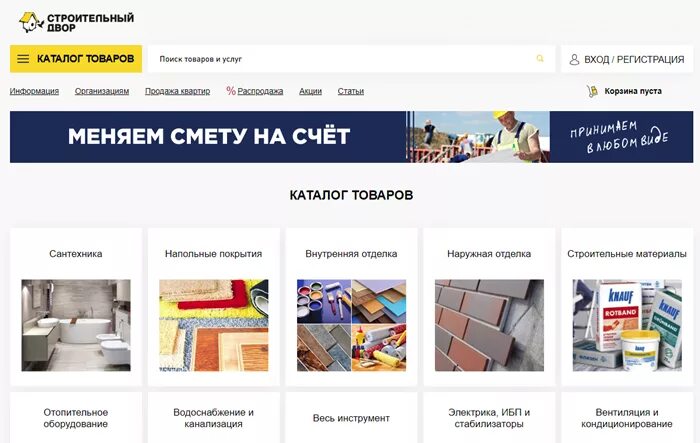Open the Напольные покрытия carpet image
The width and height of the screenshot is (700, 443).
[x=214, y=325]
